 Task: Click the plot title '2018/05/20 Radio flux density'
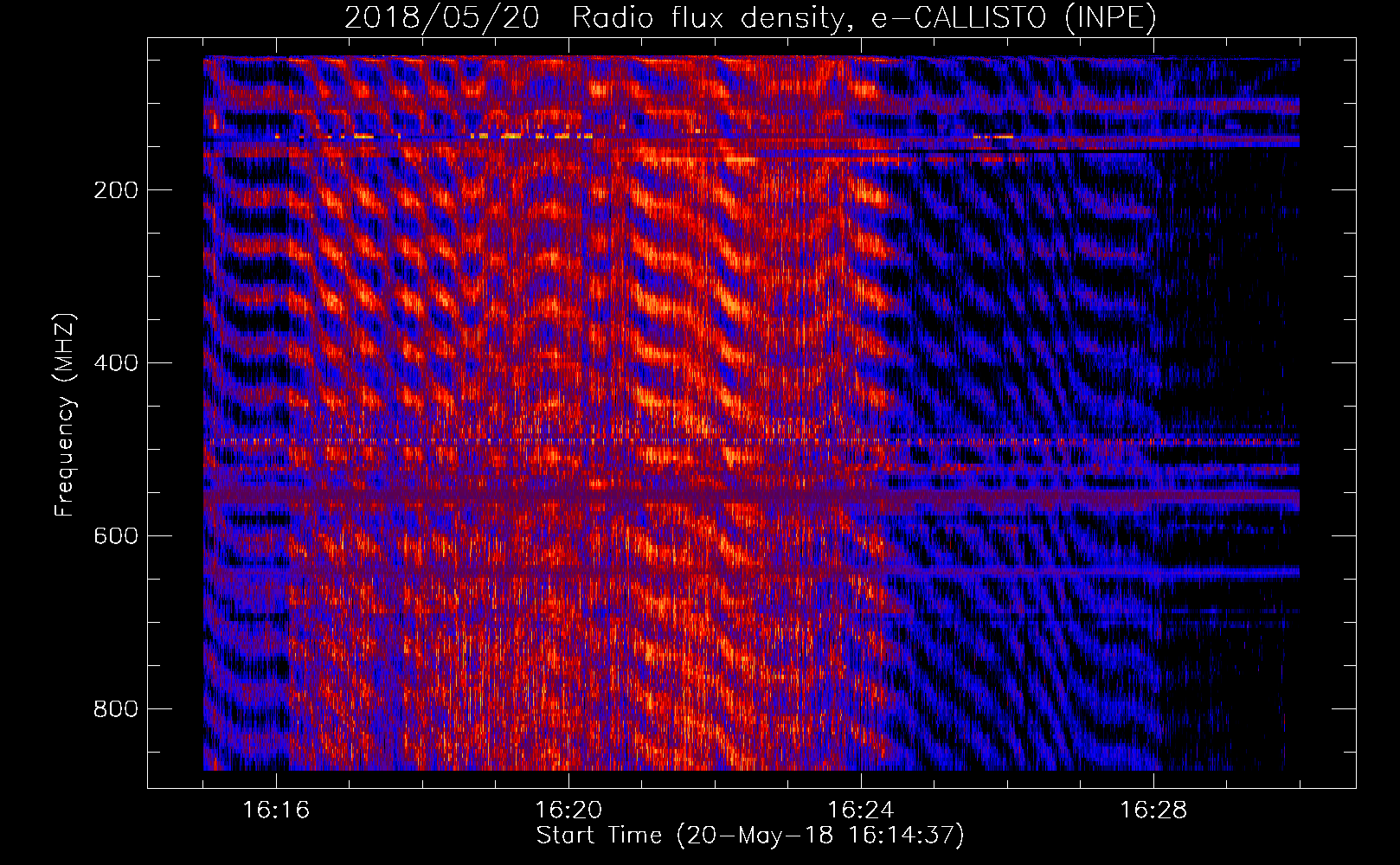coord(594,18)
